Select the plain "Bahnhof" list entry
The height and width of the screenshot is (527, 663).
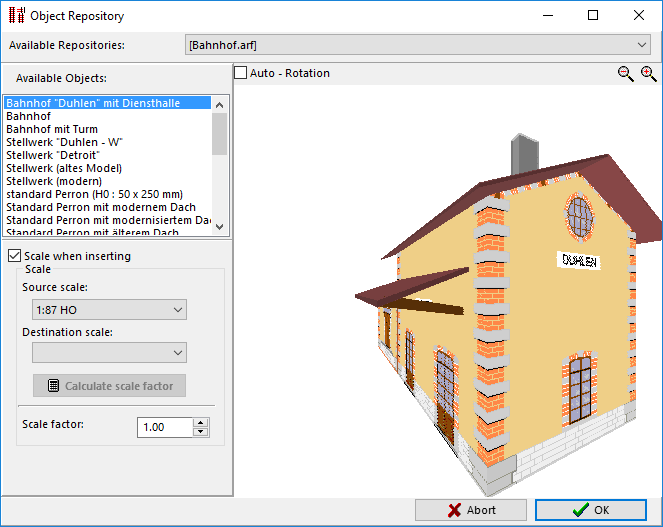pyautogui.click(x=107, y=116)
